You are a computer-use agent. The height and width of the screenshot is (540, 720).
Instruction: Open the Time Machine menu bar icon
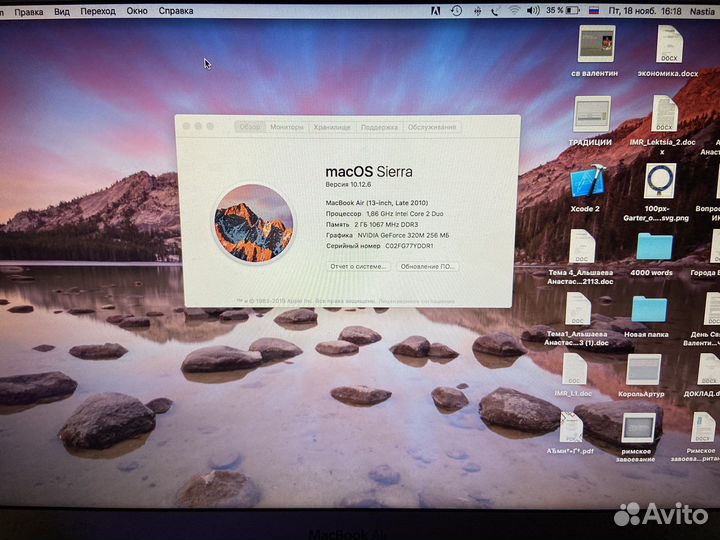(x=456, y=11)
